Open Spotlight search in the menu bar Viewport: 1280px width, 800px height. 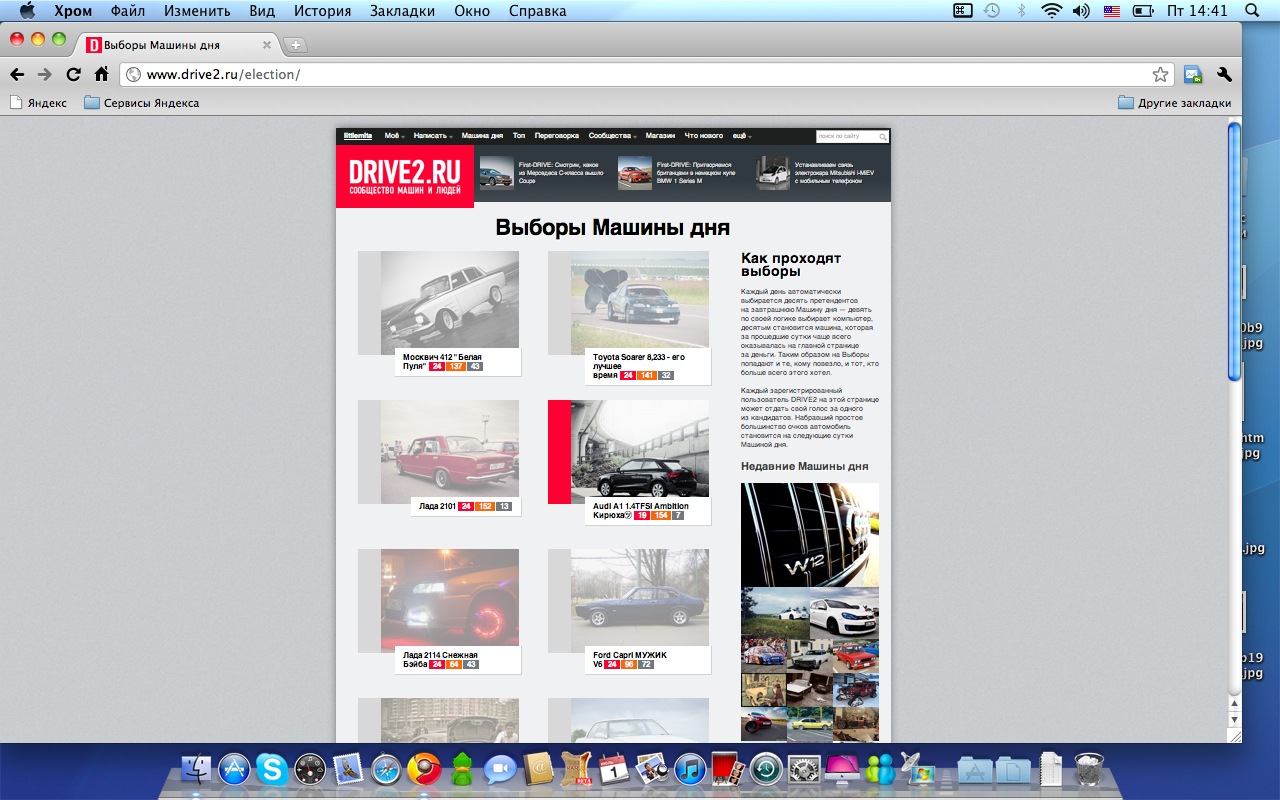point(1252,11)
